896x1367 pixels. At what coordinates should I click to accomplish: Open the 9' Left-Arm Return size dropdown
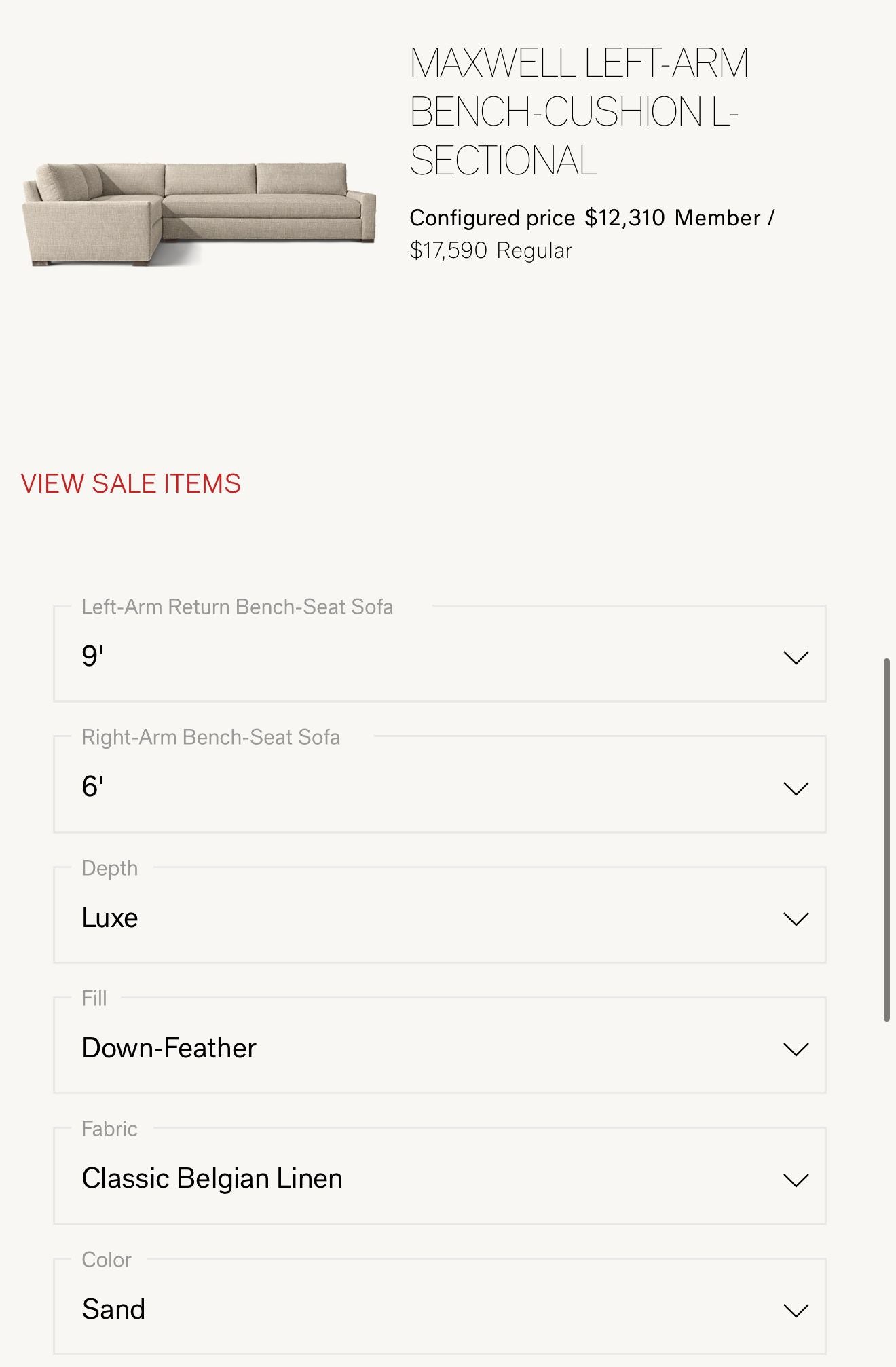[438, 655]
